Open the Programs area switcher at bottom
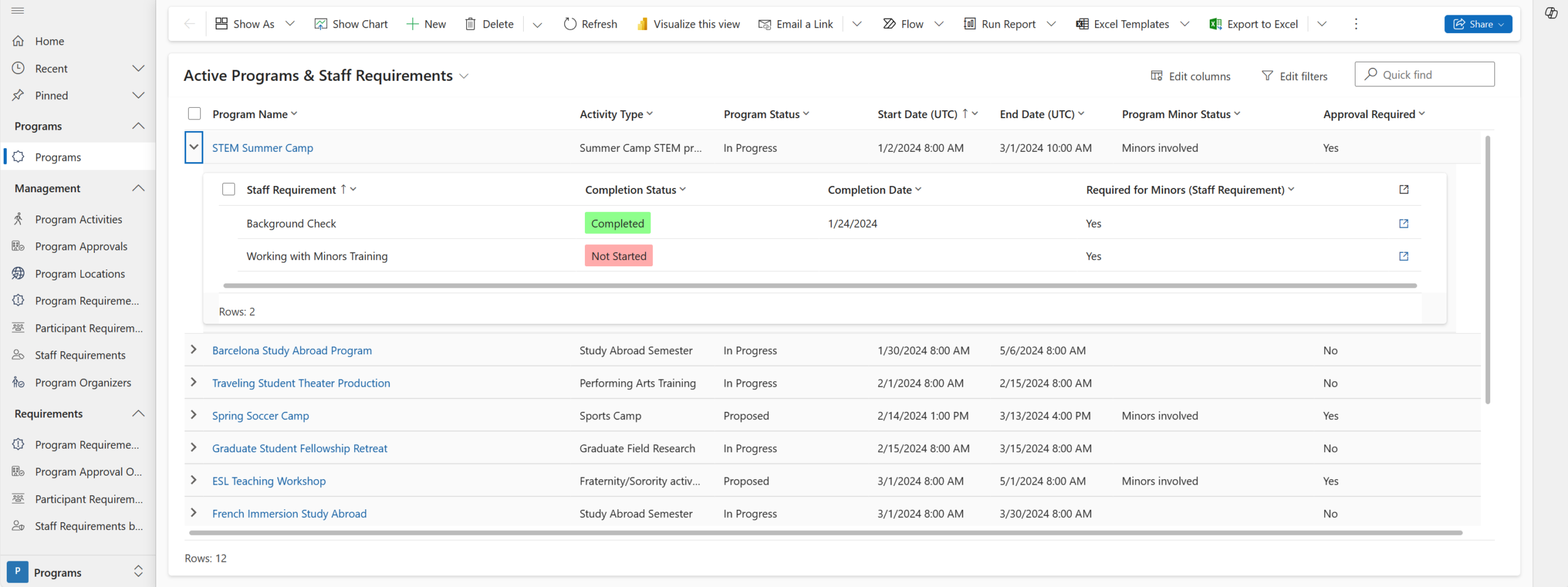Screen dimensions: 1568x587 click(78, 572)
